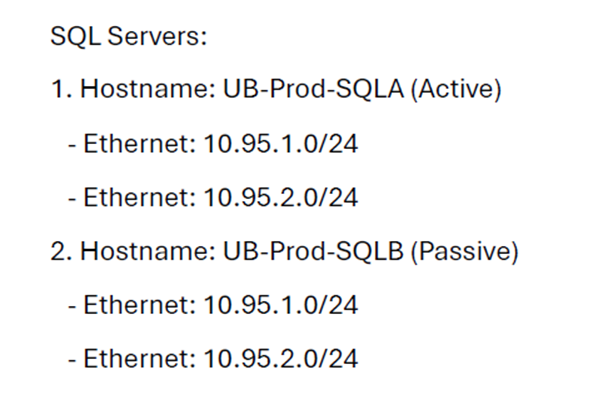This screenshot has width=608, height=415.
Task: Click 10.95.2.0/24 subnet under UB-Prod-SQLA
Action: 278,199
